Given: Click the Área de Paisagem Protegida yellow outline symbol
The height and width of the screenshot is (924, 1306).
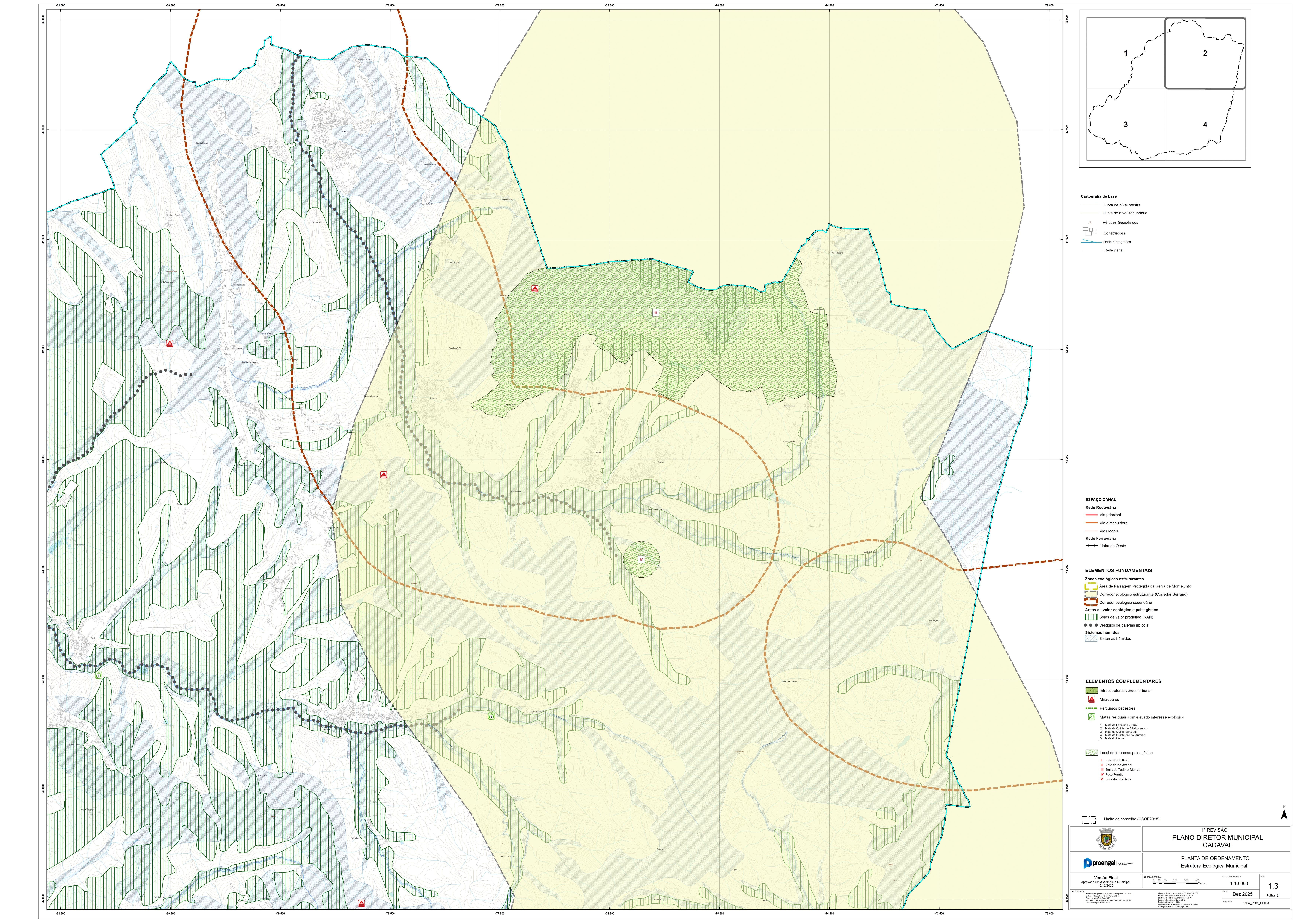Looking at the screenshot, I should pyautogui.click(x=1091, y=586).
